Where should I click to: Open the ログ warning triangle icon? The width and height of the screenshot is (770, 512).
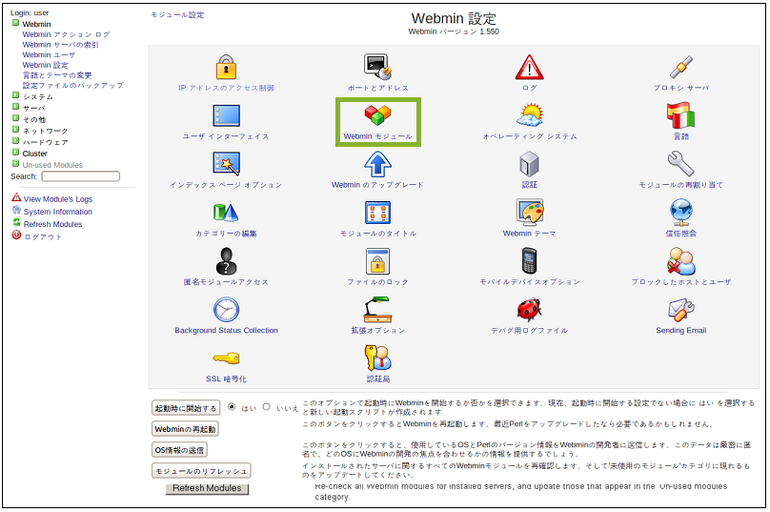(x=529, y=67)
